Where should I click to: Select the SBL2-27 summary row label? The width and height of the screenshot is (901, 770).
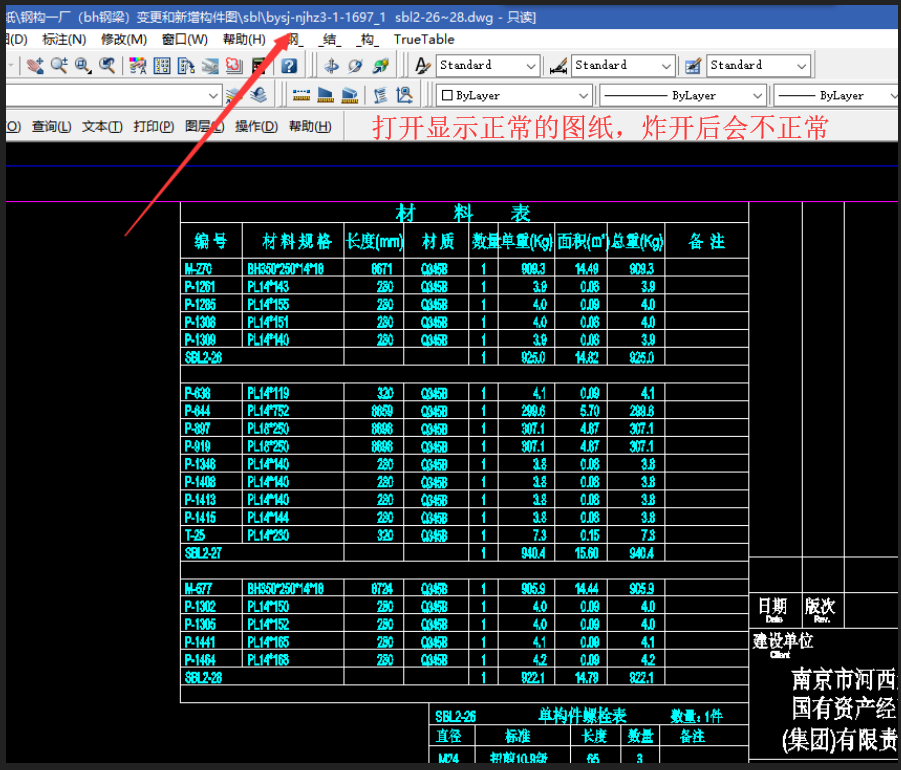(203, 553)
